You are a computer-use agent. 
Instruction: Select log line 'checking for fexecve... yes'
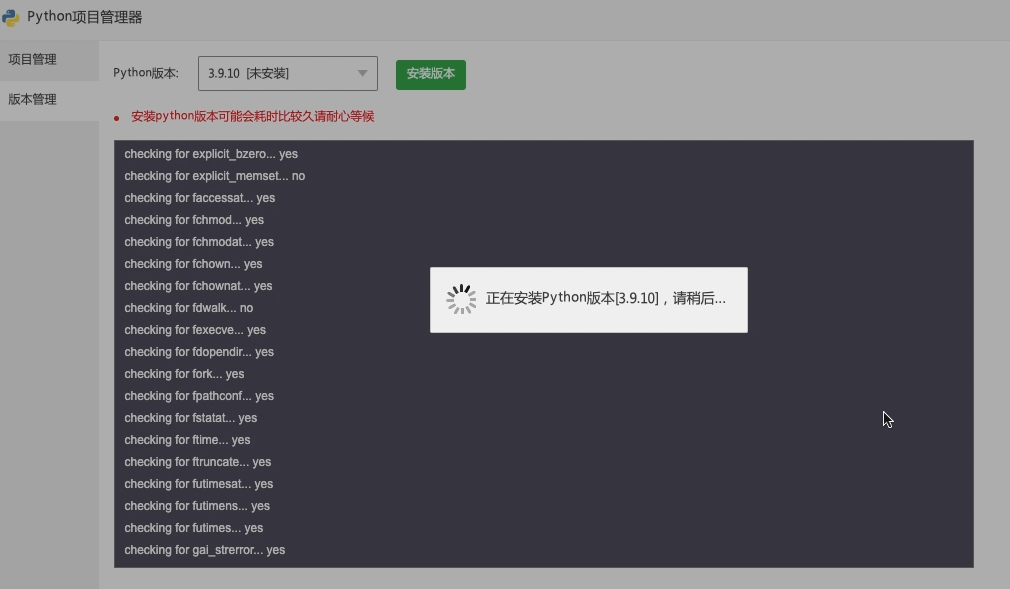[x=195, y=330]
